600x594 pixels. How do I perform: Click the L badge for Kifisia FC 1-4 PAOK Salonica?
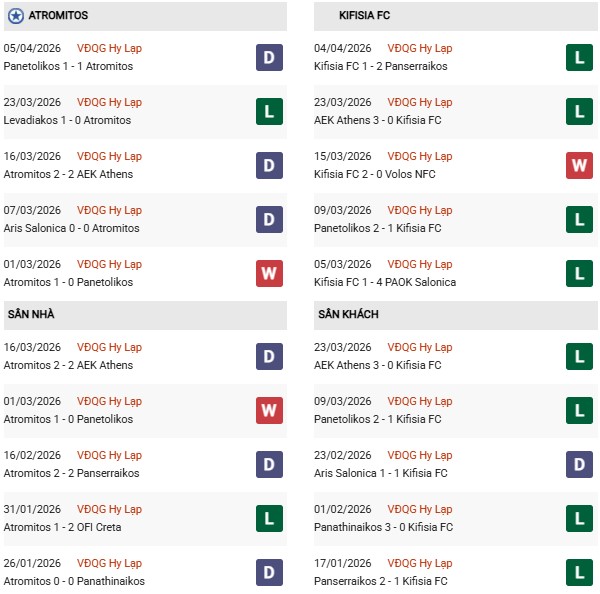(579, 273)
